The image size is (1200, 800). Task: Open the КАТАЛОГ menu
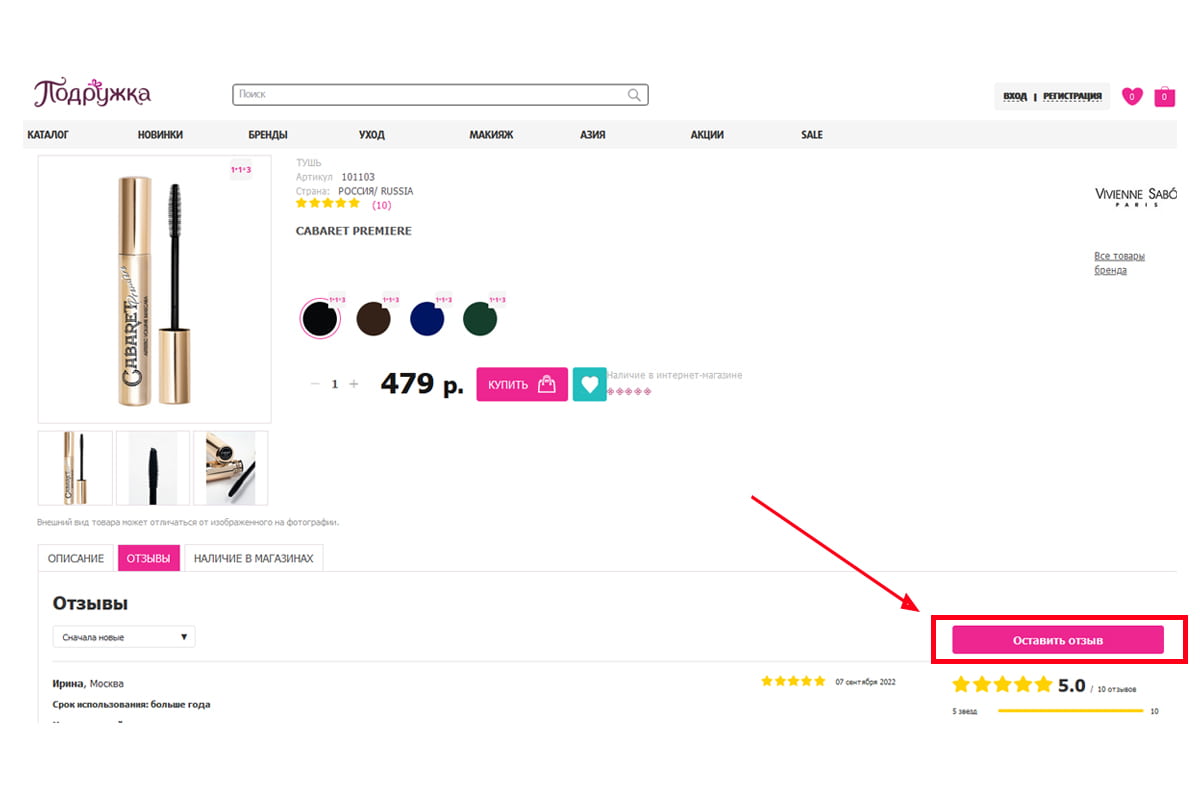tap(48, 135)
